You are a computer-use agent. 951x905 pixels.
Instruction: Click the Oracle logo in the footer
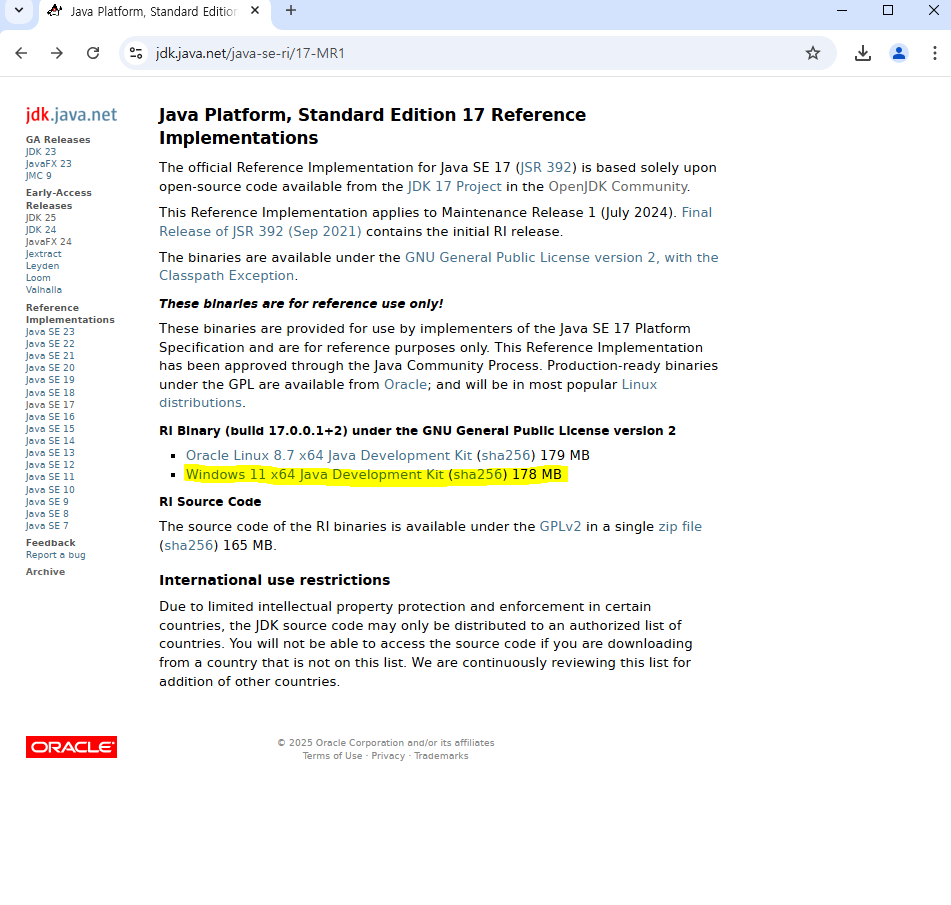click(x=72, y=747)
